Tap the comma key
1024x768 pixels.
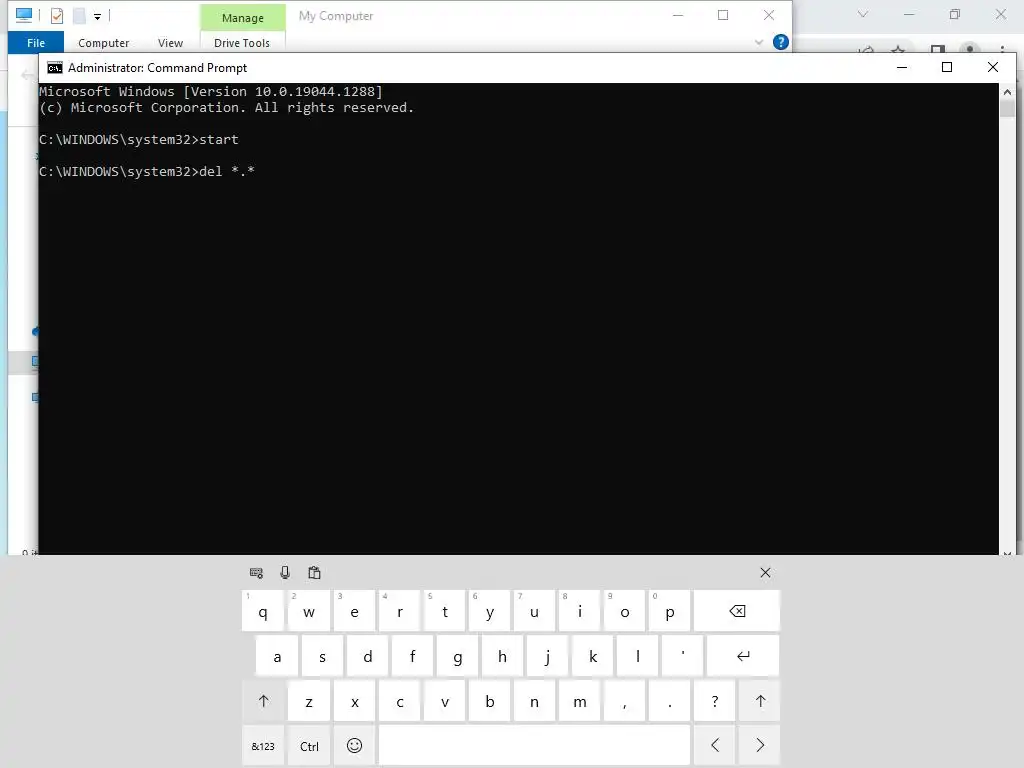click(x=624, y=701)
